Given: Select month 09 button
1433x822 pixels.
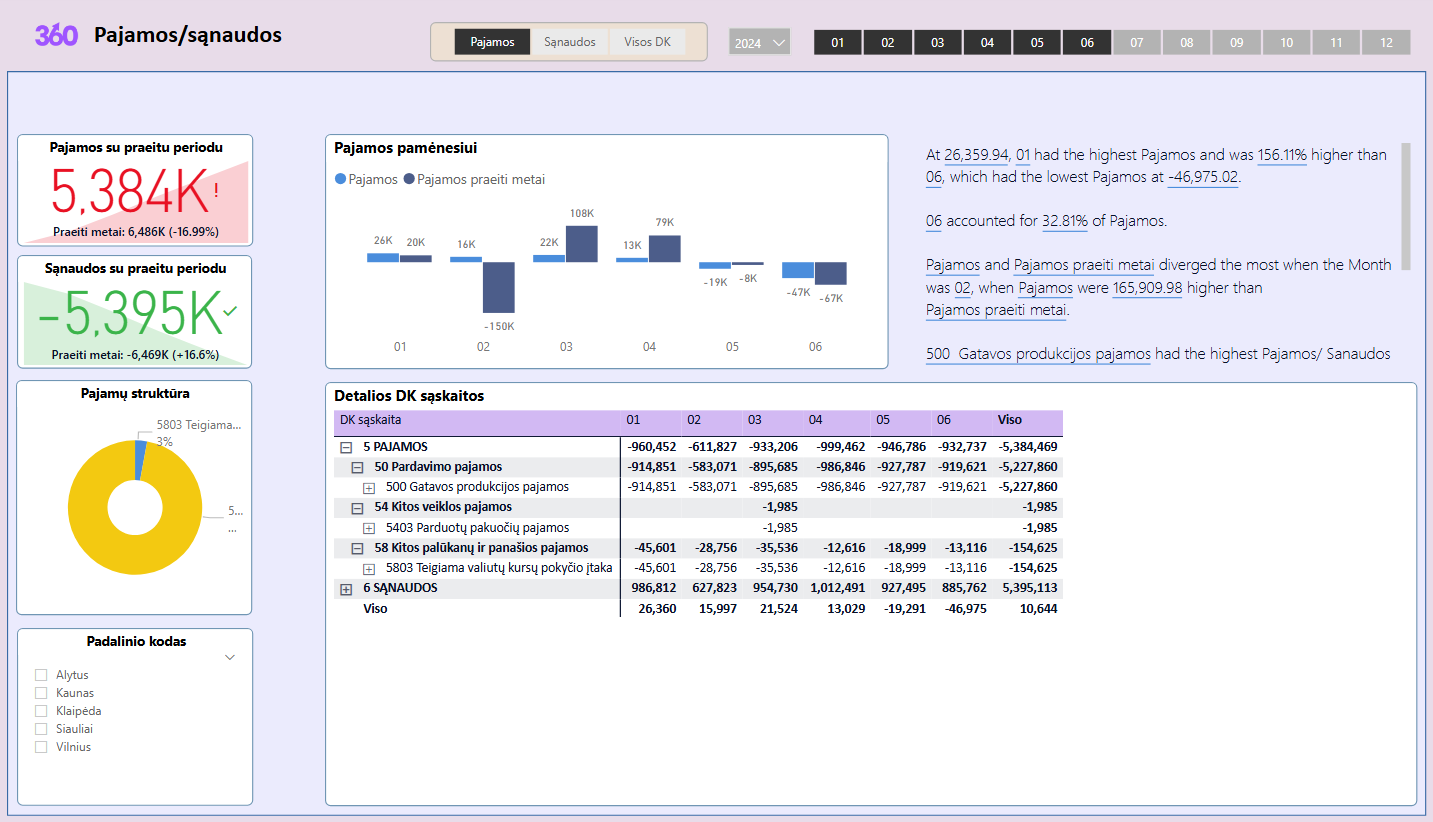Looking at the screenshot, I should 1237,42.
